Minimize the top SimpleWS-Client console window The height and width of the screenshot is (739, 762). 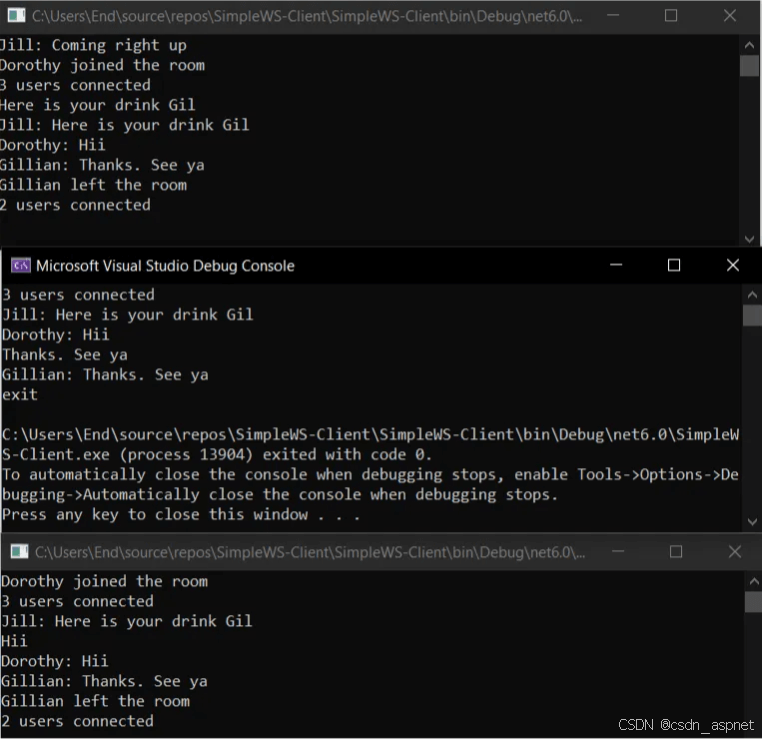(613, 16)
